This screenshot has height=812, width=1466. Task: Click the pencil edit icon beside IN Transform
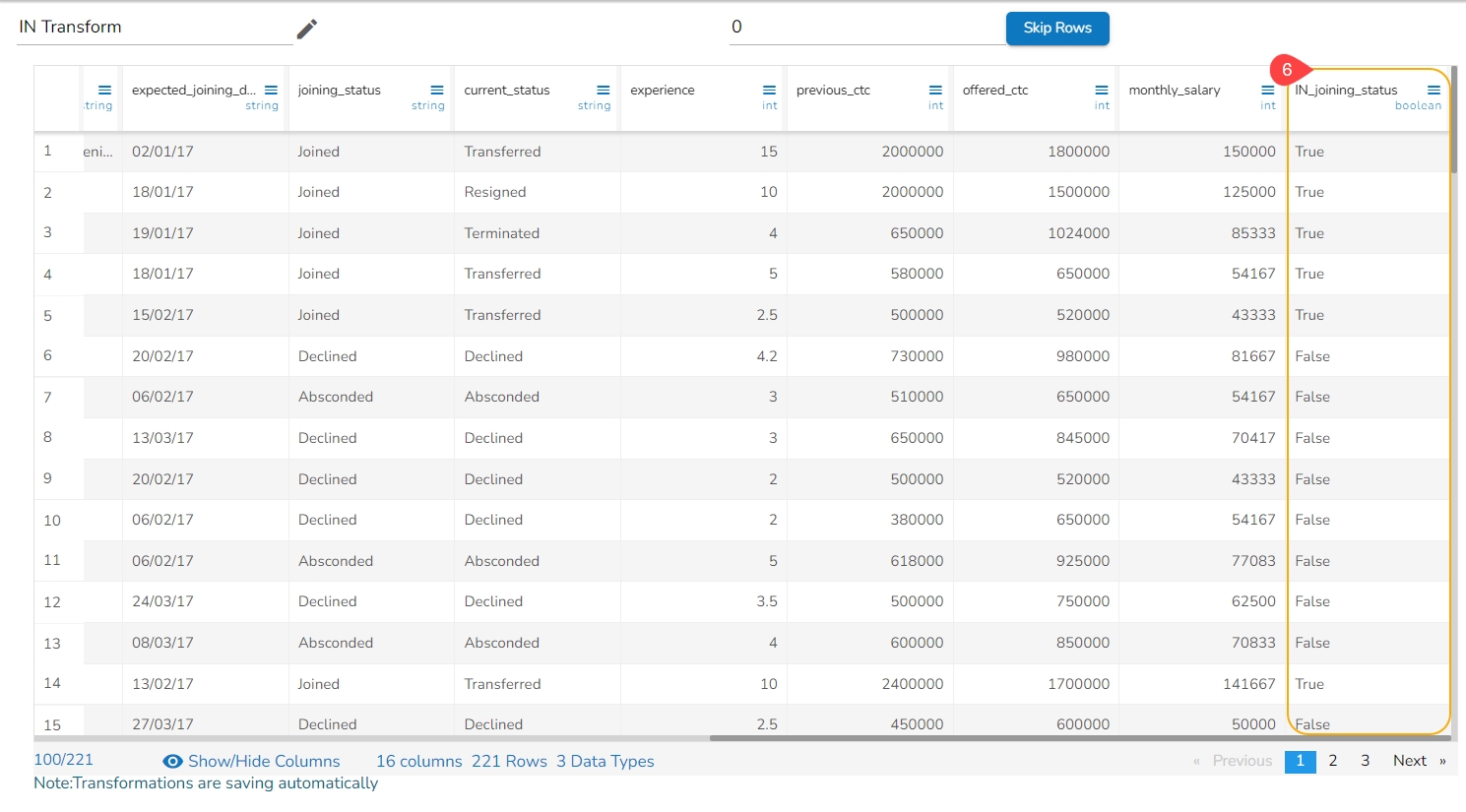(307, 30)
